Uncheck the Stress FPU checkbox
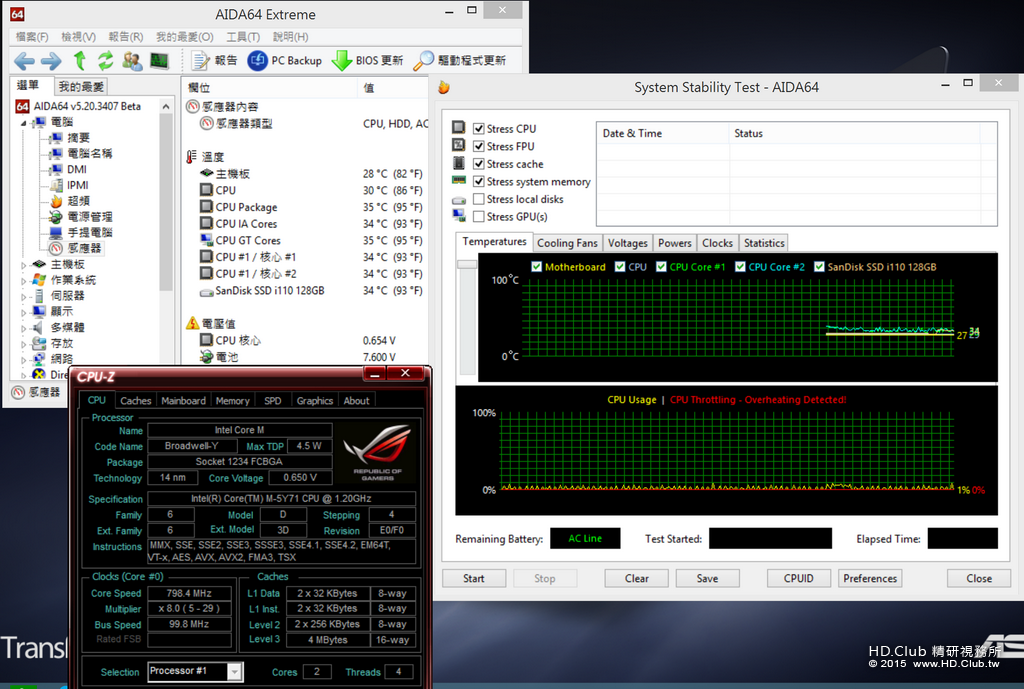 (x=479, y=146)
